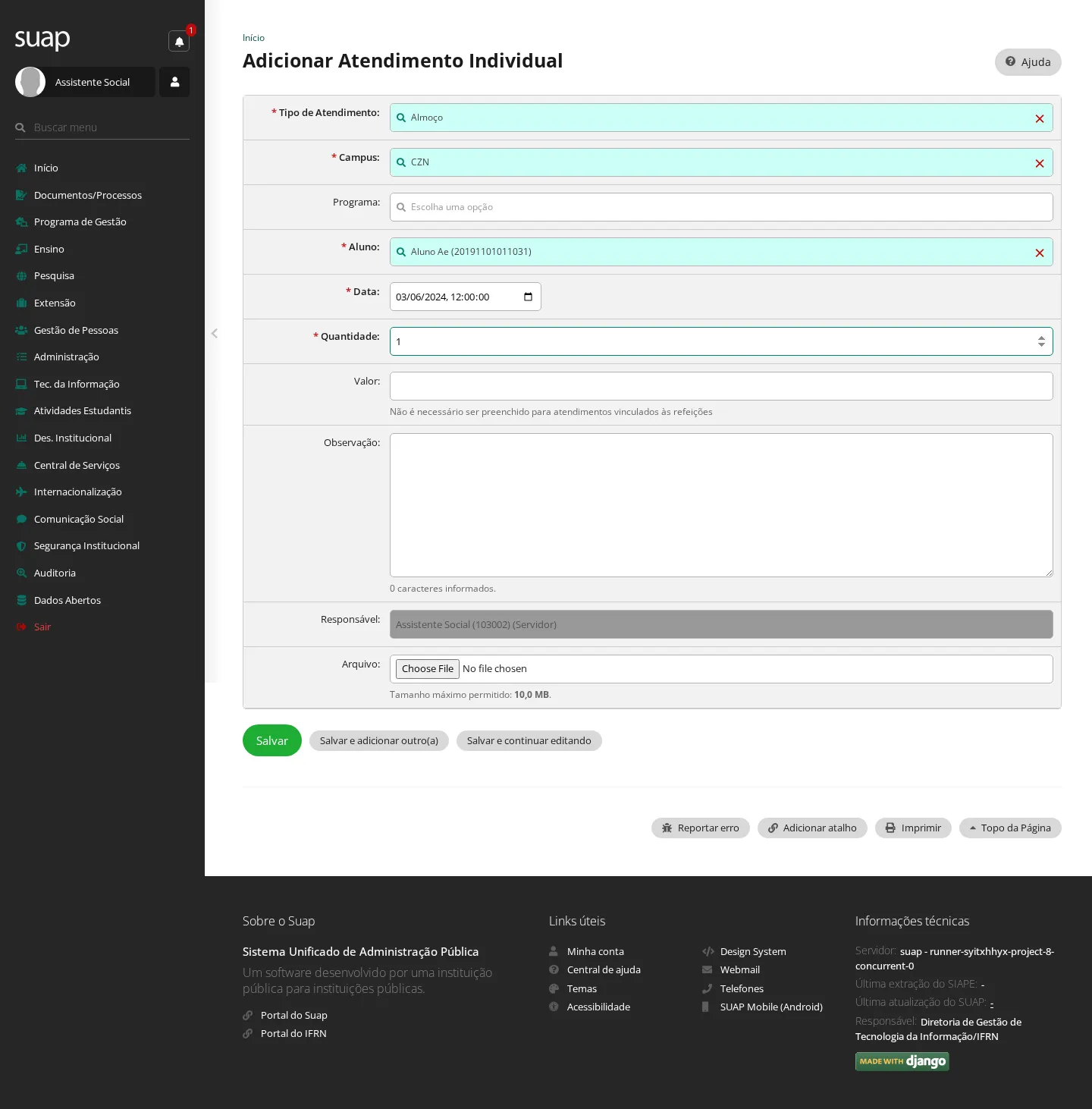The image size is (1092, 1109).
Task: Collapse the sidebar with the arrow handle
Action: click(215, 333)
